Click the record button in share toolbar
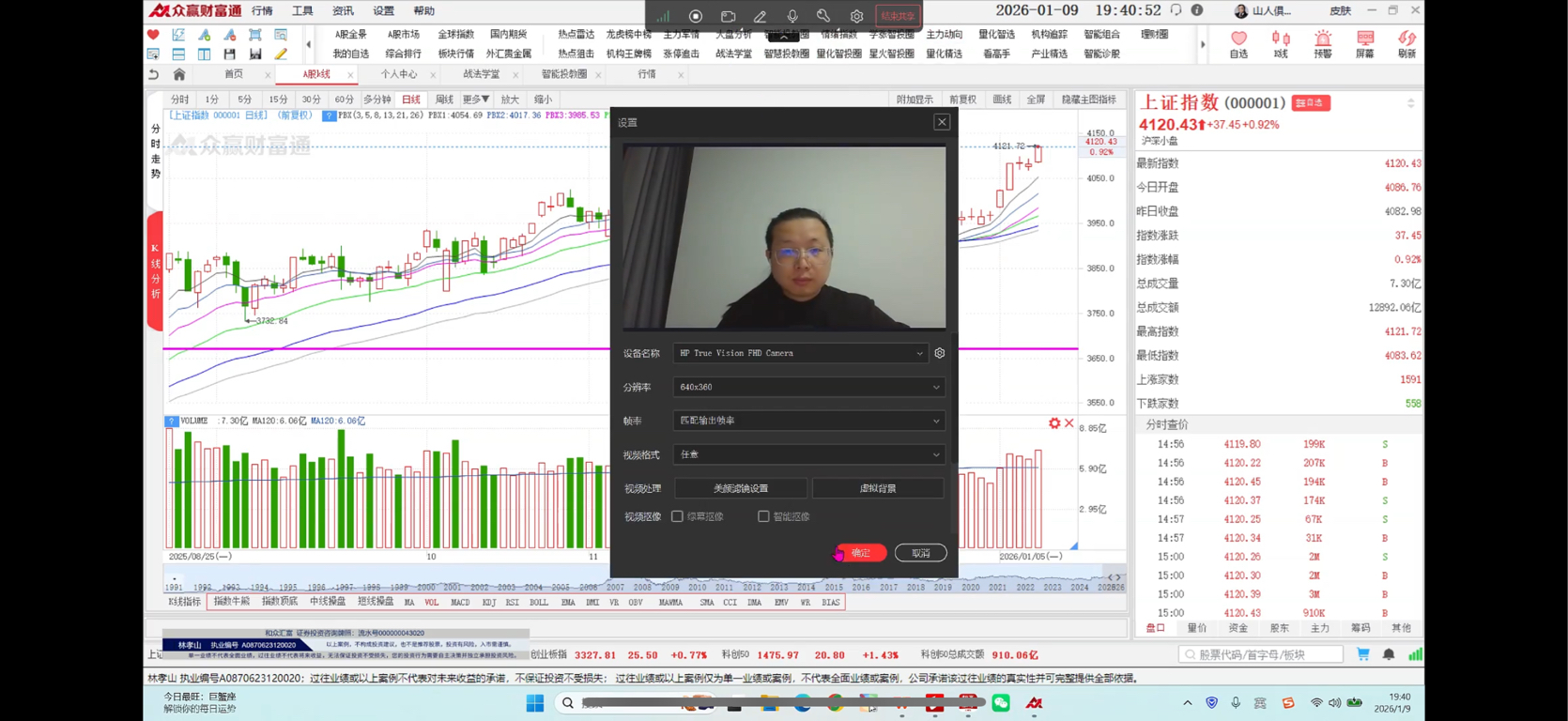 [696, 16]
